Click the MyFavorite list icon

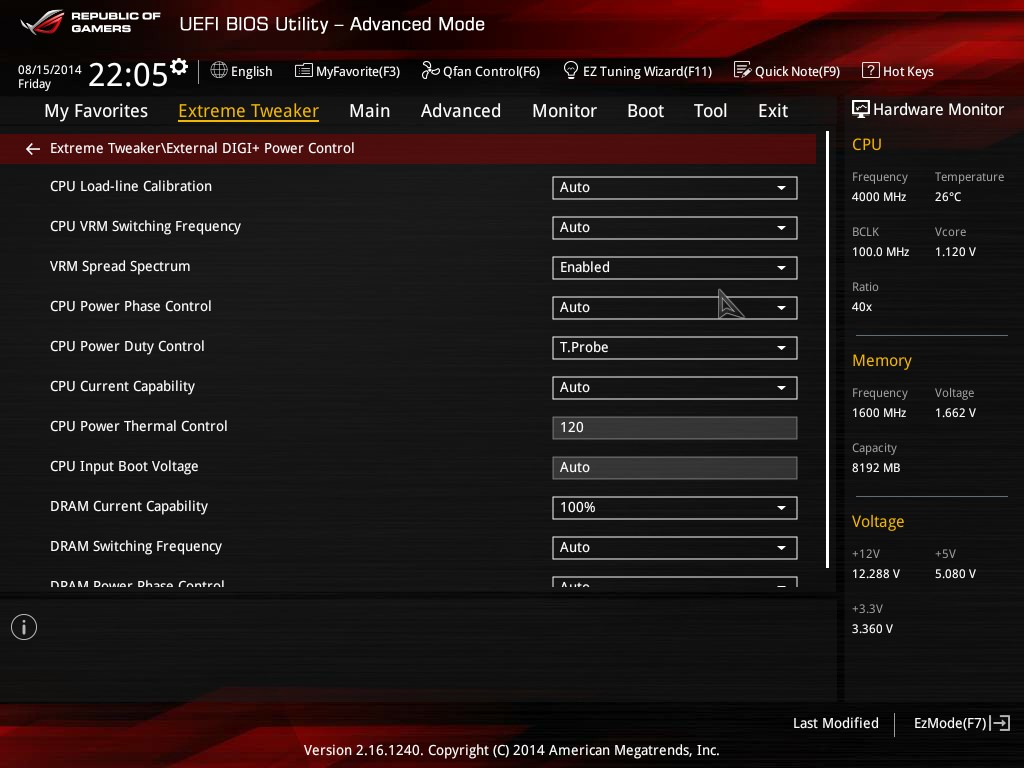[303, 71]
